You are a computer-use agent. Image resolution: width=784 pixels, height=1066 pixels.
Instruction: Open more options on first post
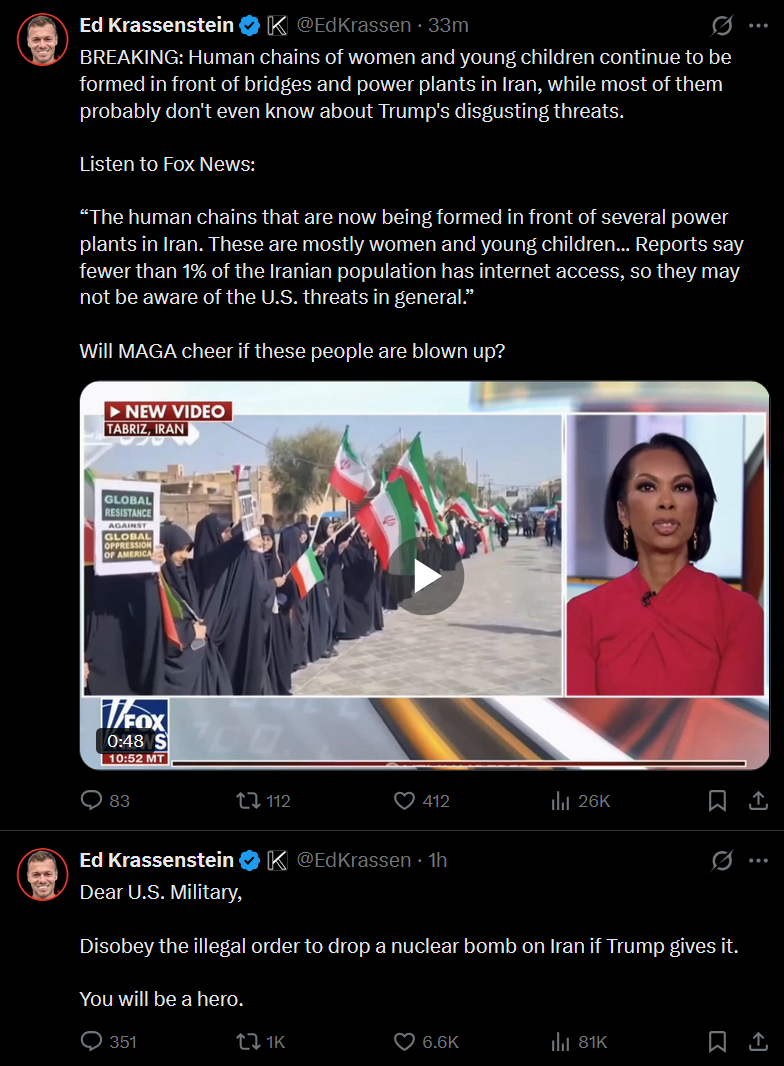(758, 26)
